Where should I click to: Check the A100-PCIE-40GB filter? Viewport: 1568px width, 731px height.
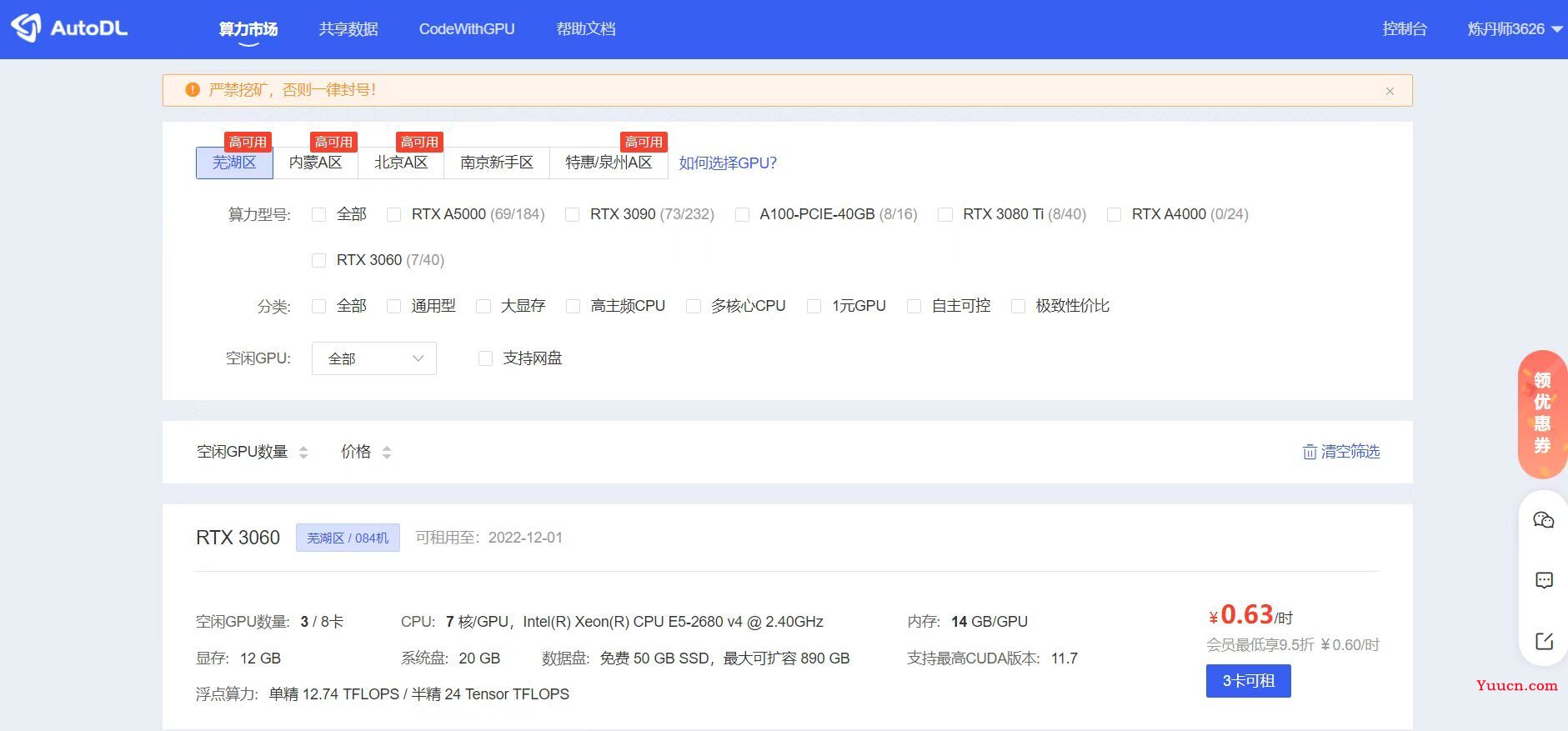742,214
